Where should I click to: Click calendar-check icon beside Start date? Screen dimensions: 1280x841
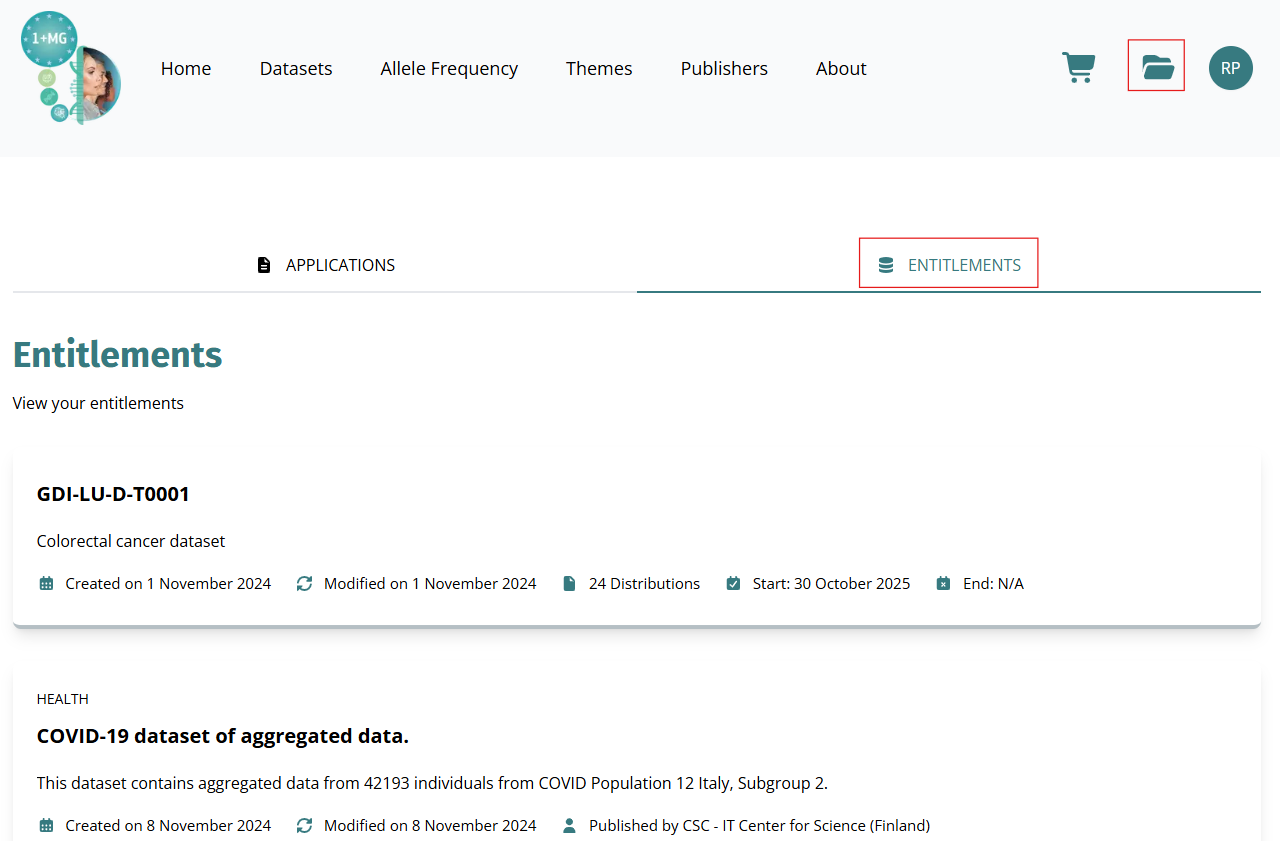[x=733, y=583]
